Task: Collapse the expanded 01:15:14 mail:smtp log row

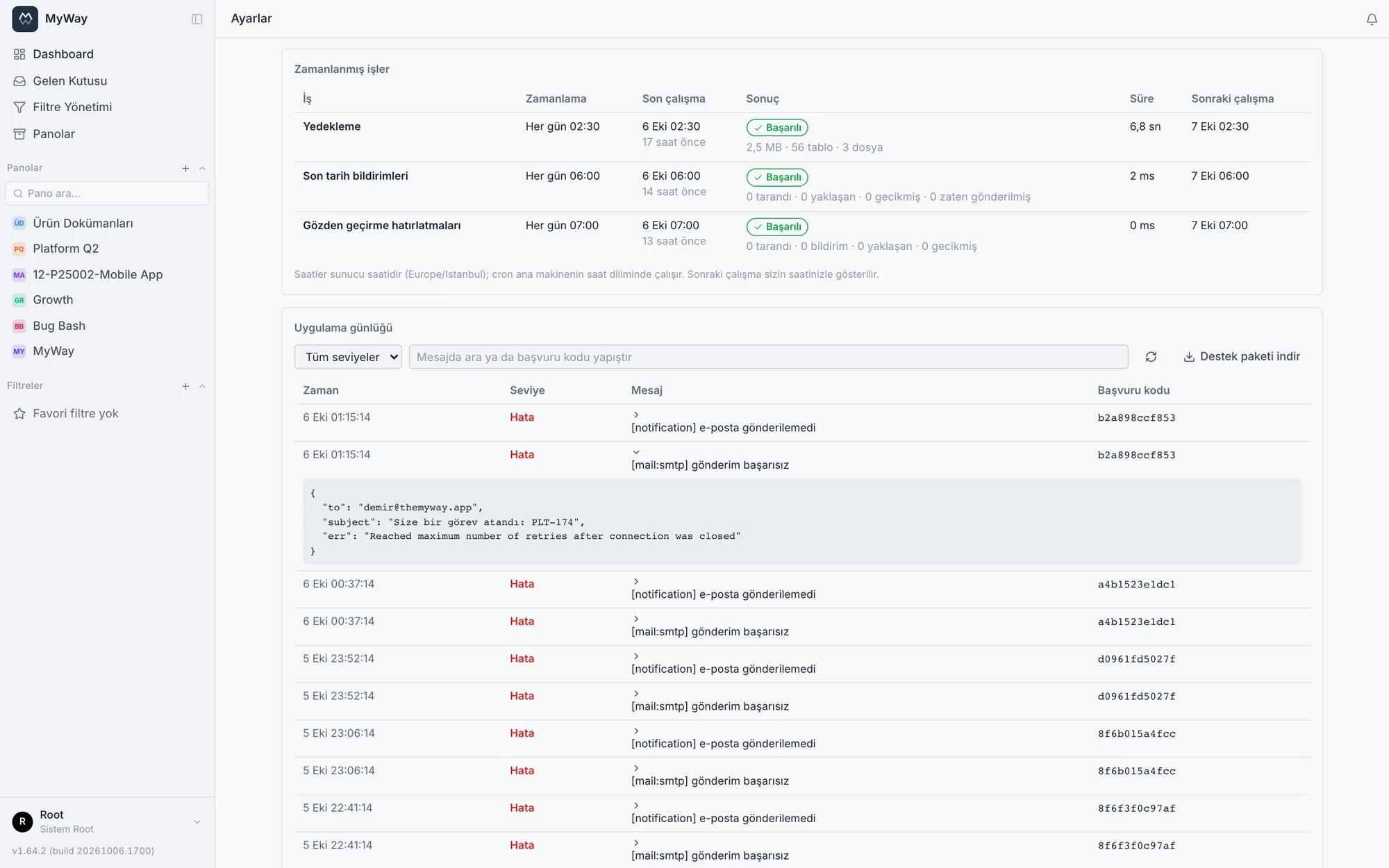Action: tap(636, 452)
